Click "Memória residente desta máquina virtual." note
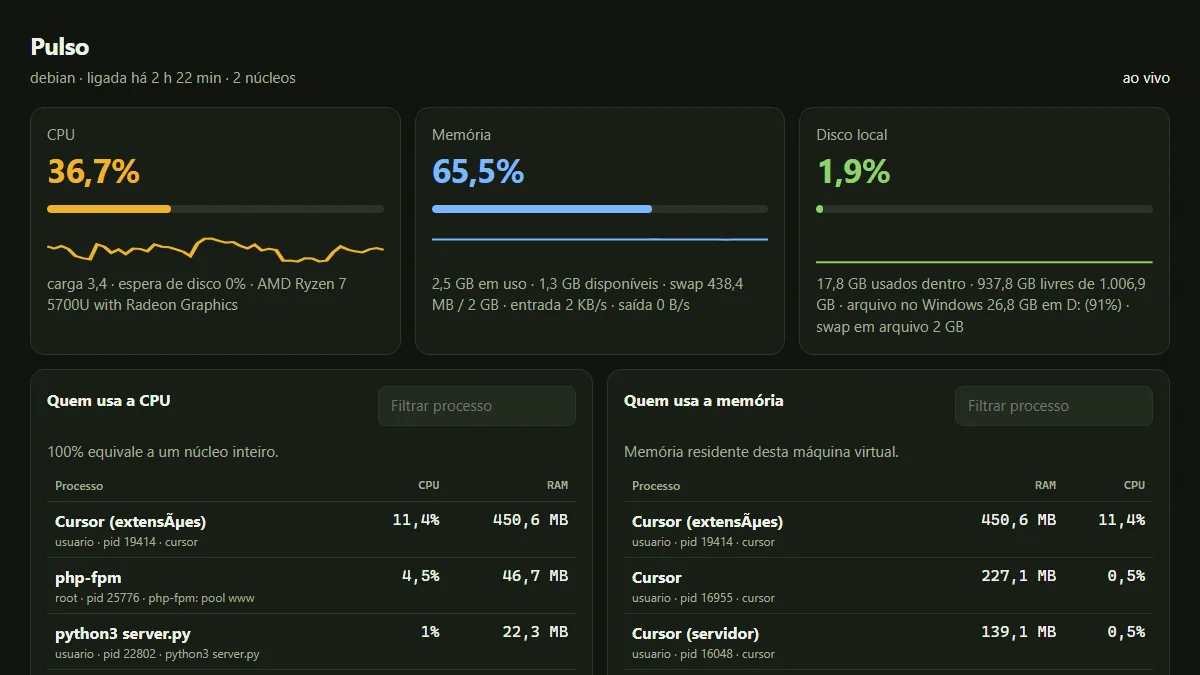Image resolution: width=1200 pixels, height=675 pixels. click(762, 452)
